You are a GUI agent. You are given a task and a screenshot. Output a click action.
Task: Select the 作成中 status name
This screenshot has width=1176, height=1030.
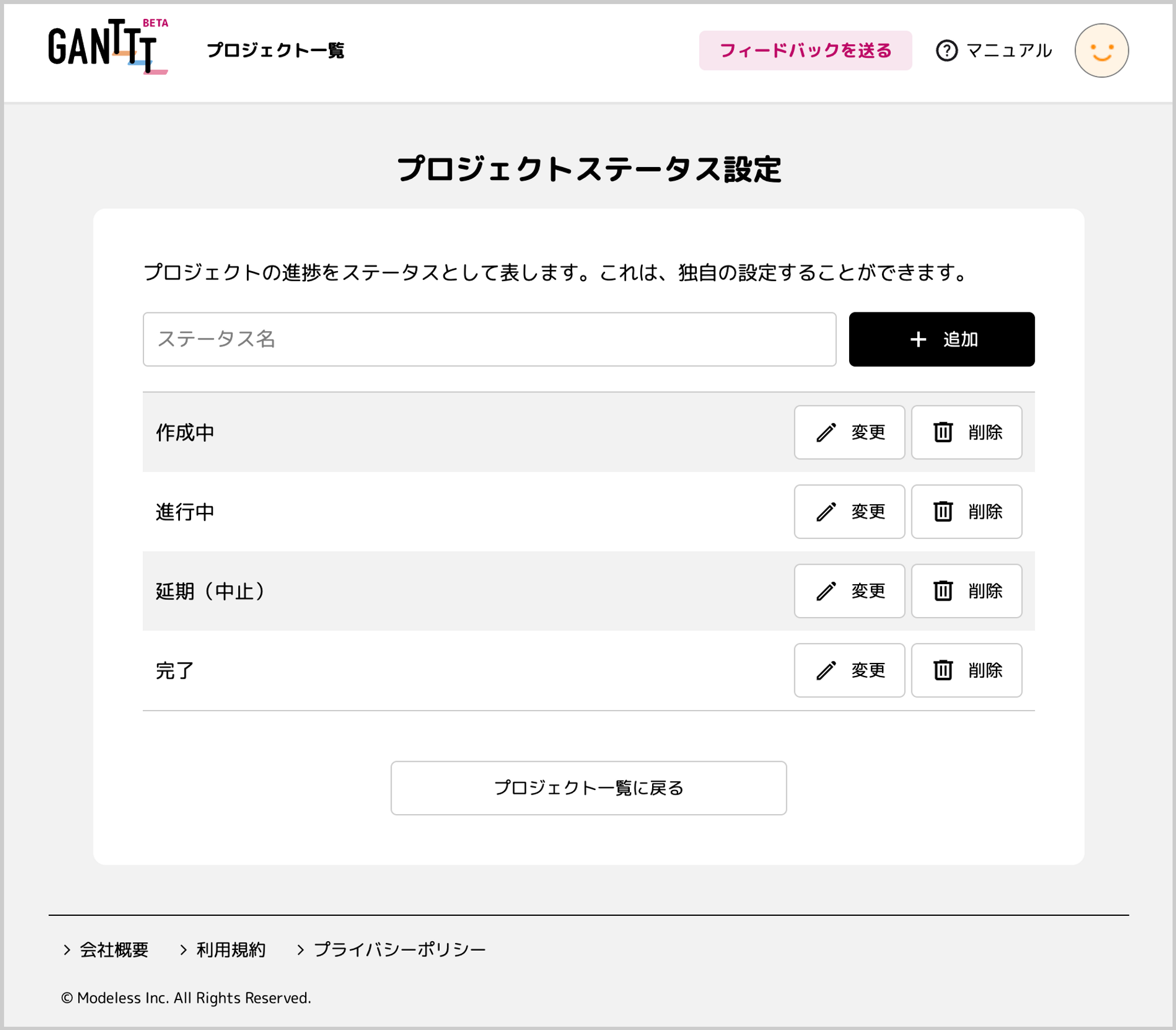pos(185,433)
